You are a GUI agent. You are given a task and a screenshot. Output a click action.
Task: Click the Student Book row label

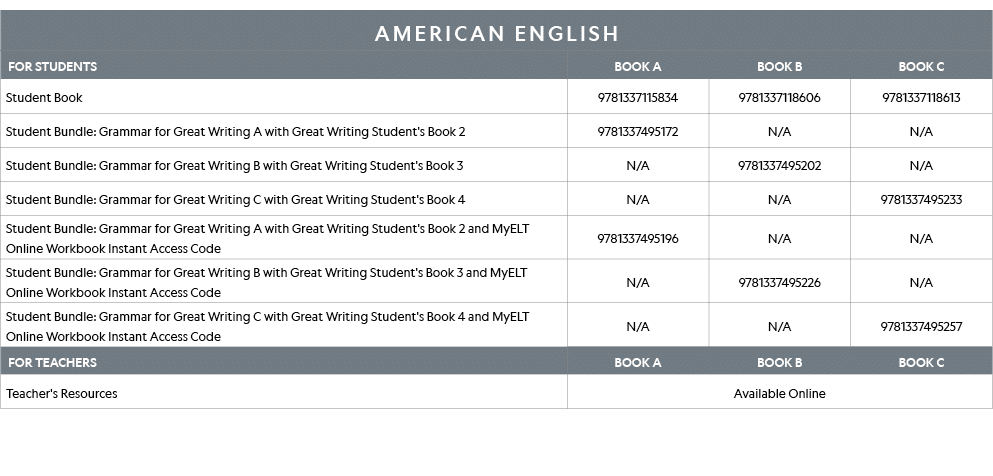45,98
